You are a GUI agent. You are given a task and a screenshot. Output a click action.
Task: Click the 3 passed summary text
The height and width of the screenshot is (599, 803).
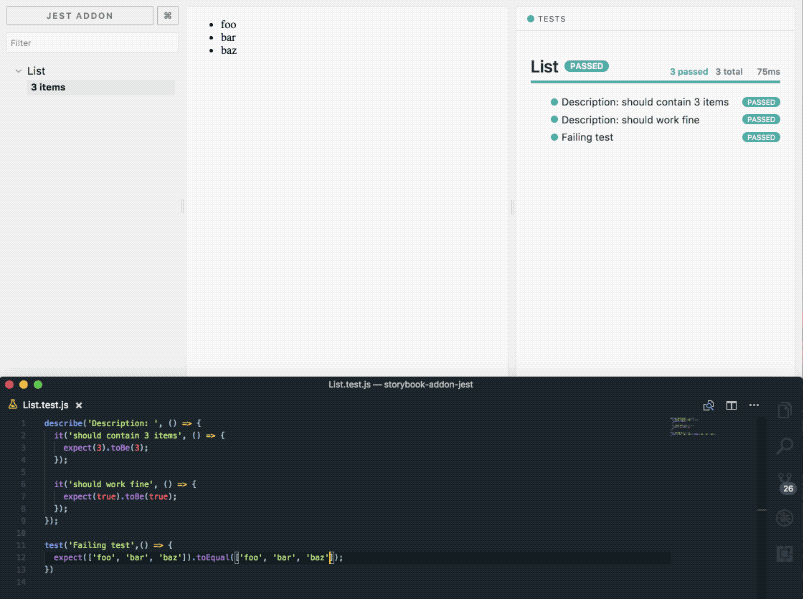click(689, 72)
